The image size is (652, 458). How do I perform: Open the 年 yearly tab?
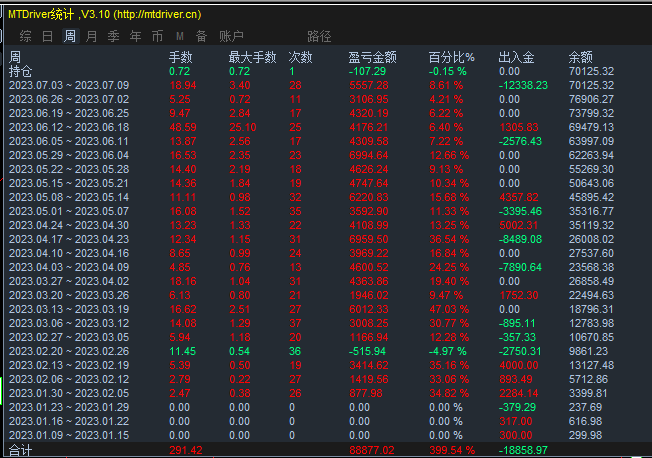point(136,36)
